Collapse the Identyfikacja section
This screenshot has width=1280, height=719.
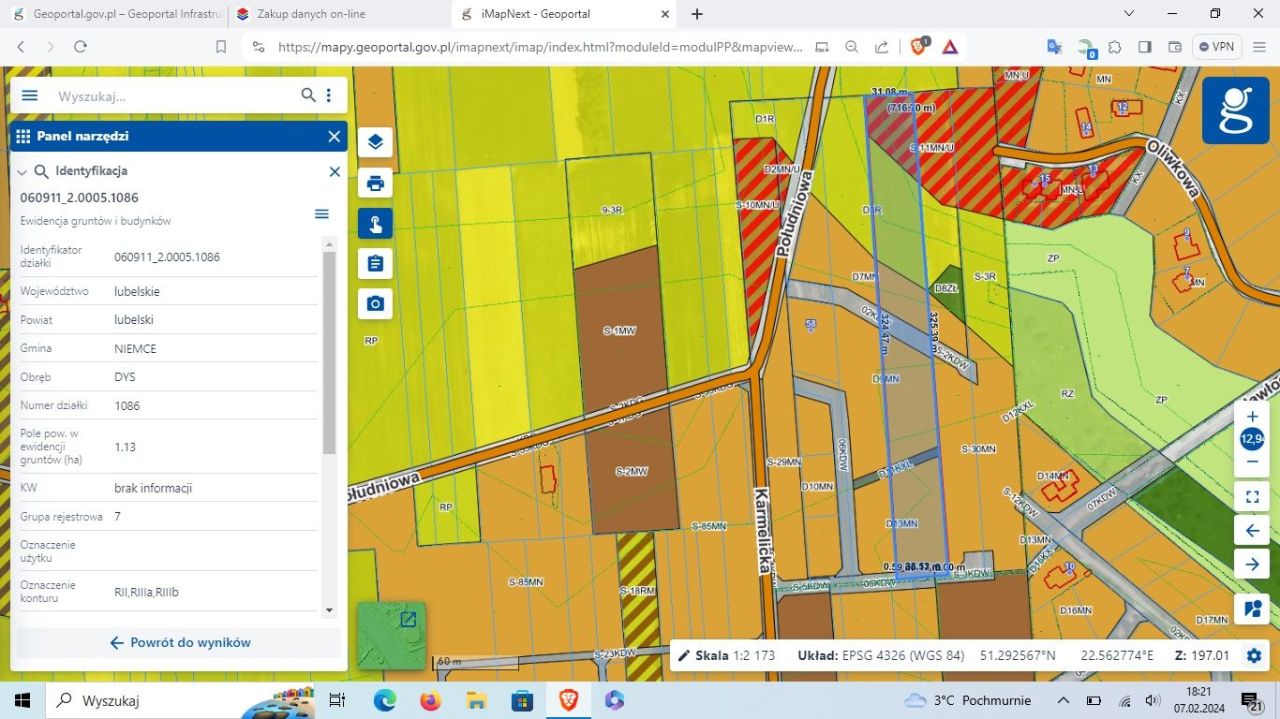point(22,171)
